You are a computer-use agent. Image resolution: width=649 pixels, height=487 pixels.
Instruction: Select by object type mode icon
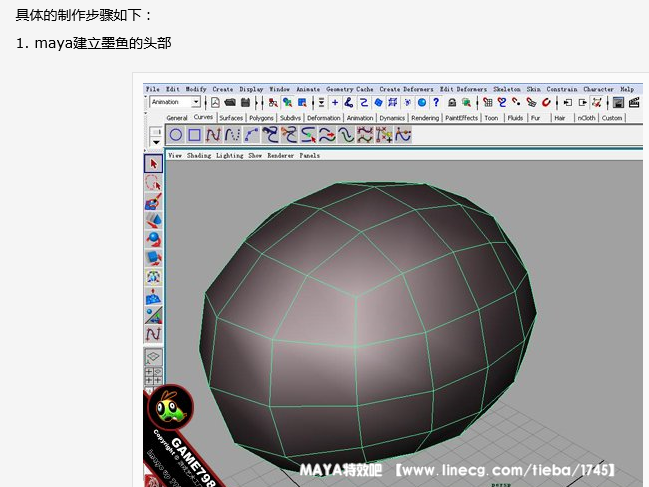[x=287, y=102]
